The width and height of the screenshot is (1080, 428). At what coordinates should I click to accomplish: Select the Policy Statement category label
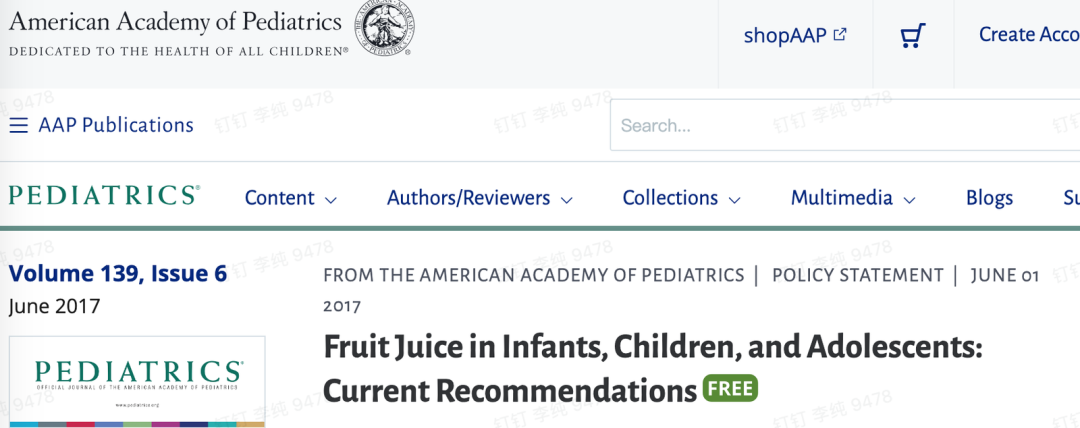(x=858, y=276)
